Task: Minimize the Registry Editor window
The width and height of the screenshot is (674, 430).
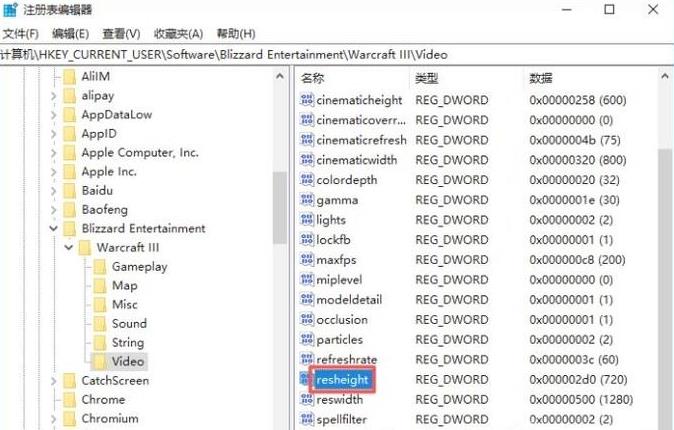Action: (567, 9)
